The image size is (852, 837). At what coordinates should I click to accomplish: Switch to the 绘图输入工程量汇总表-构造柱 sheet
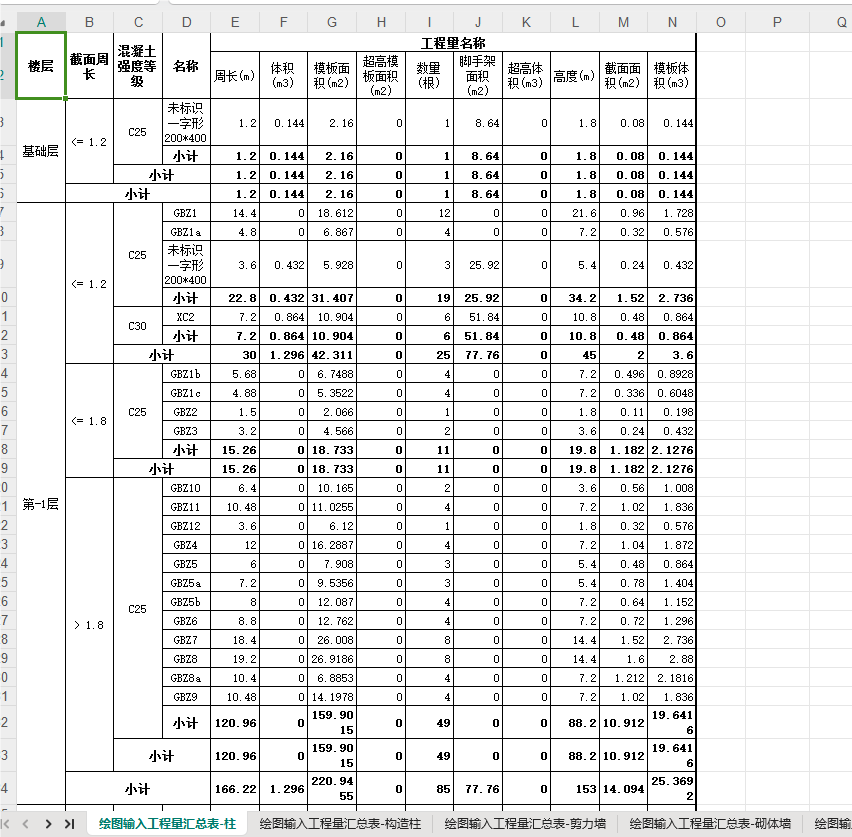click(340, 824)
